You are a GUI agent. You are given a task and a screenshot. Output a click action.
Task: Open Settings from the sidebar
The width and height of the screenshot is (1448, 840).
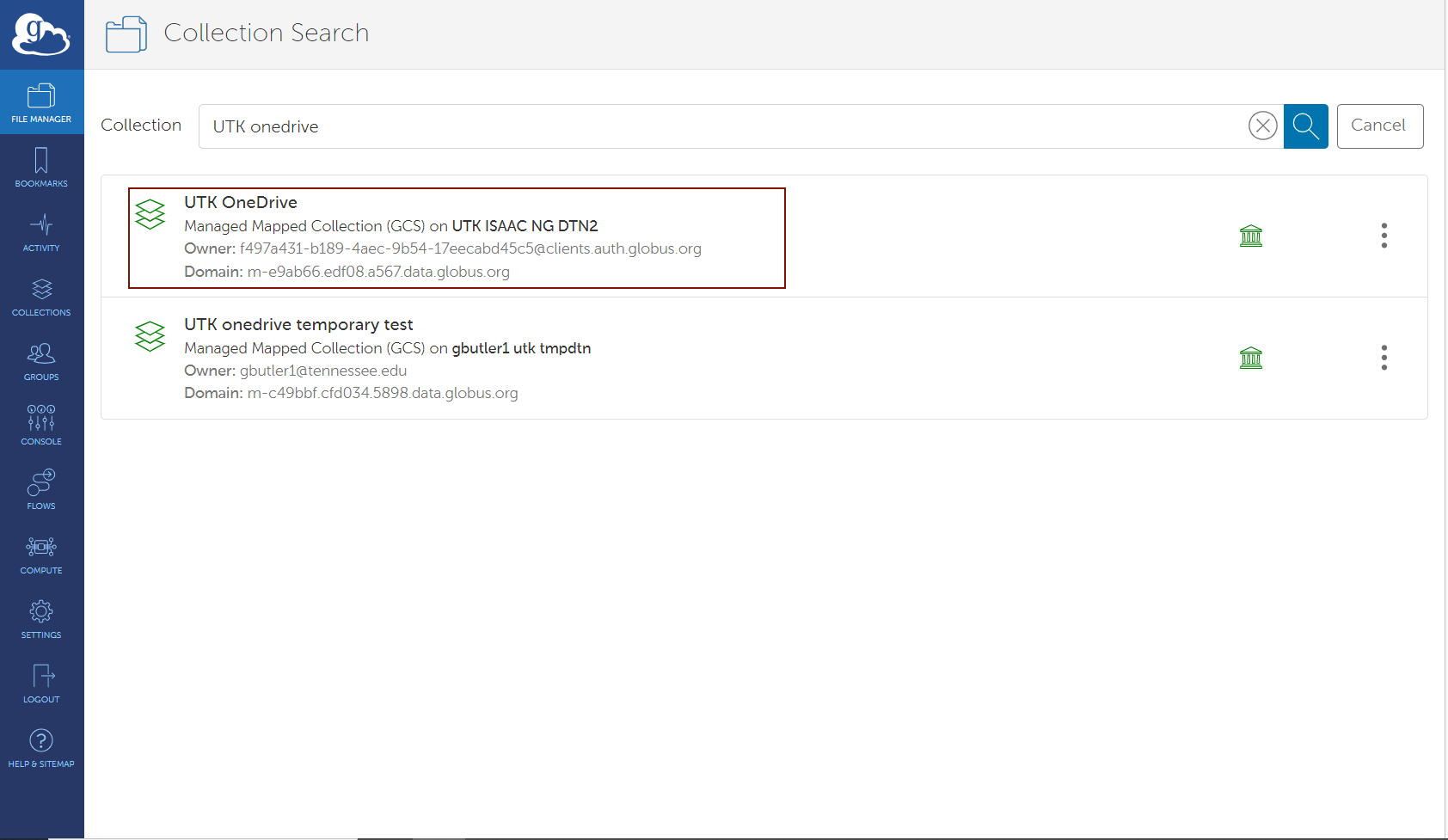pyautogui.click(x=41, y=618)
